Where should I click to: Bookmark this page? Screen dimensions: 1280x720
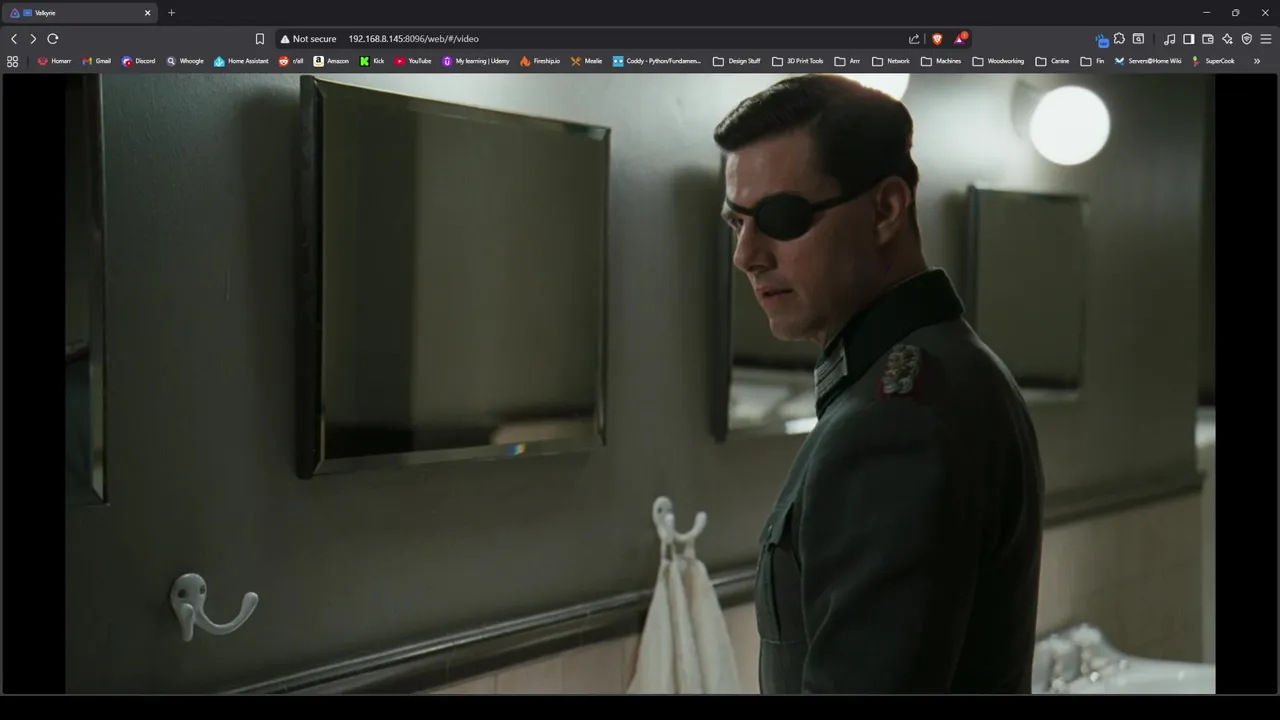[x=260, y=39]
